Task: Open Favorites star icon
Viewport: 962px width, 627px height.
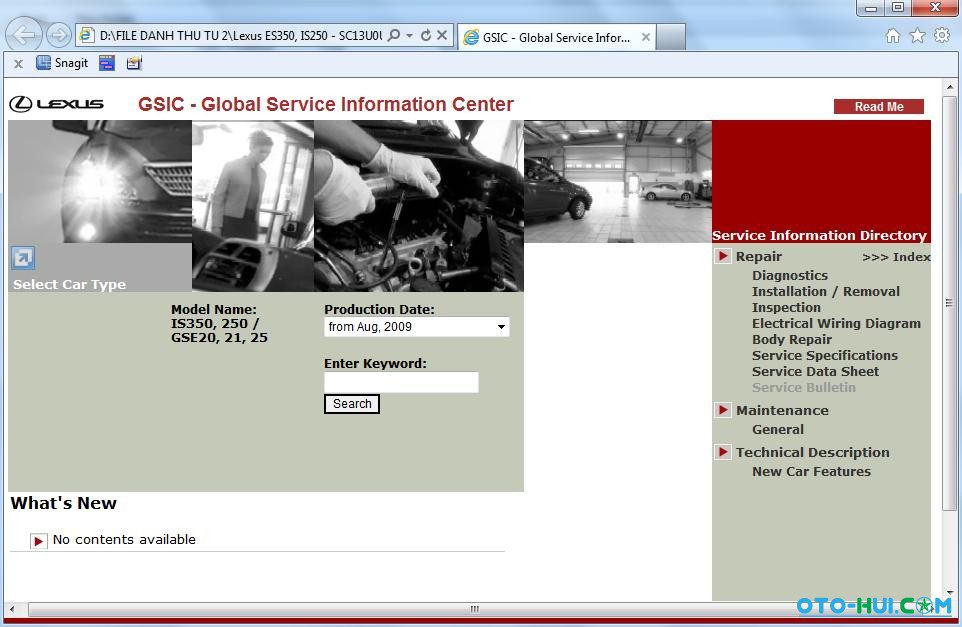Action: click(917, 36)
